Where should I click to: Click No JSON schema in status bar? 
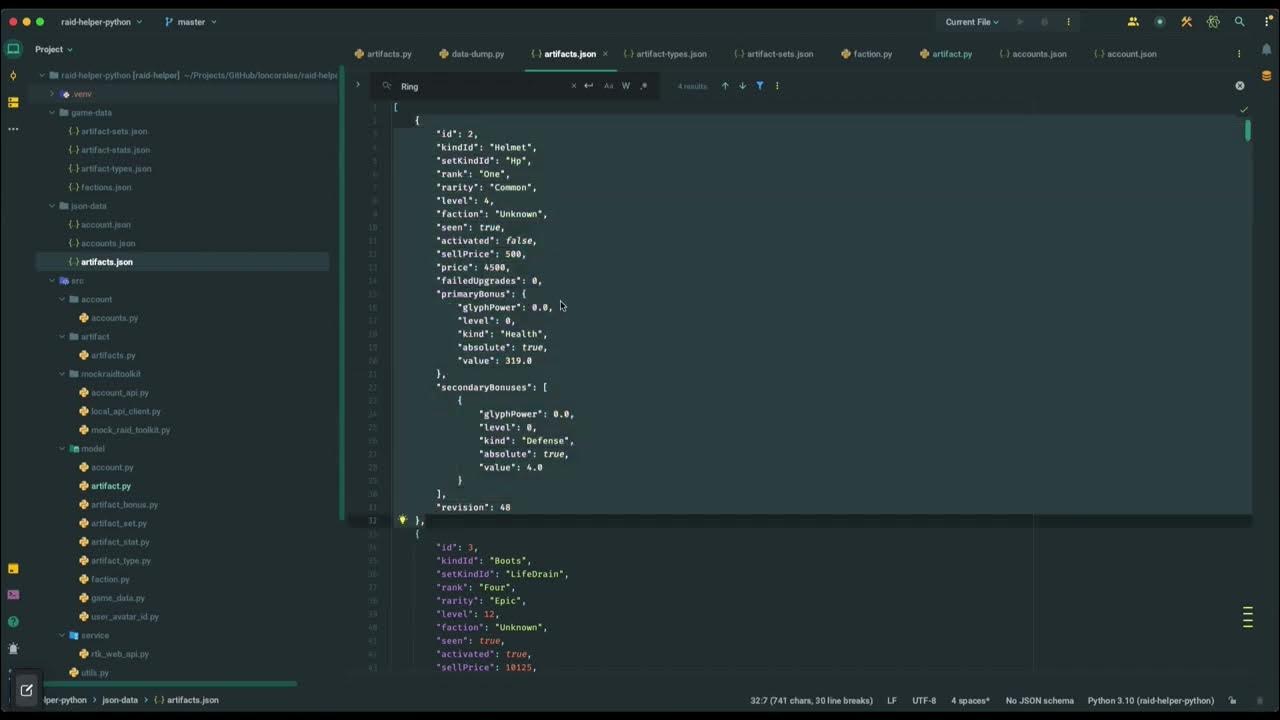click(1039, 701)
